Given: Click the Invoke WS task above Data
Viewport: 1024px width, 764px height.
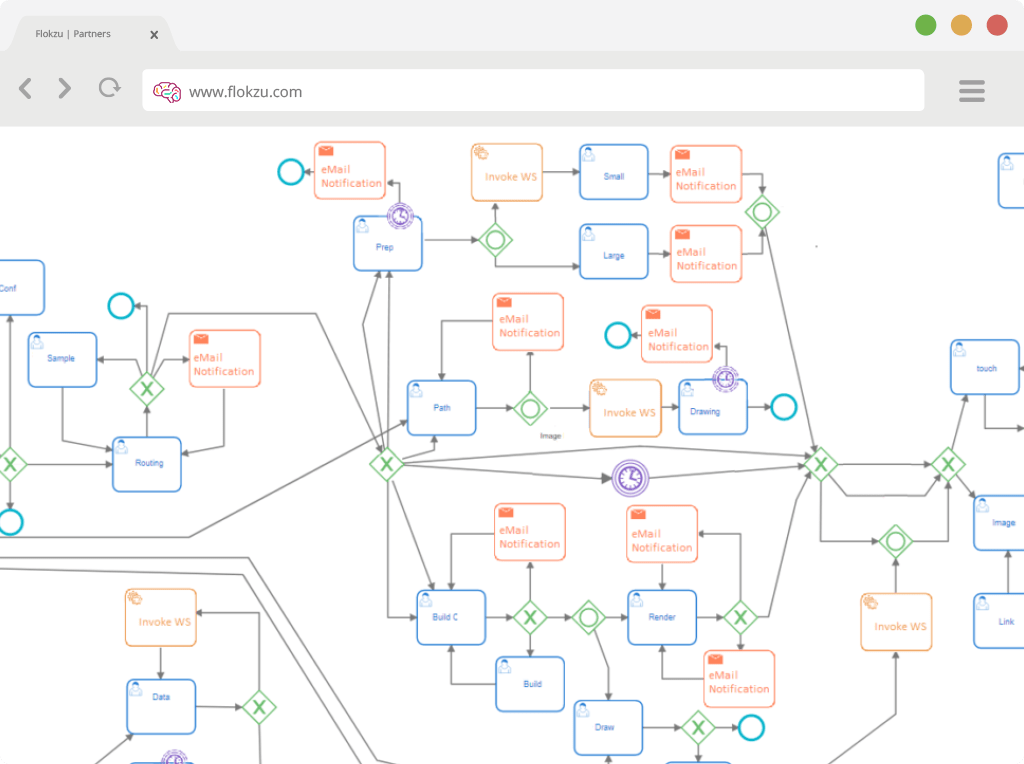Looking at the screenshot, I should [x=161, y=618].
